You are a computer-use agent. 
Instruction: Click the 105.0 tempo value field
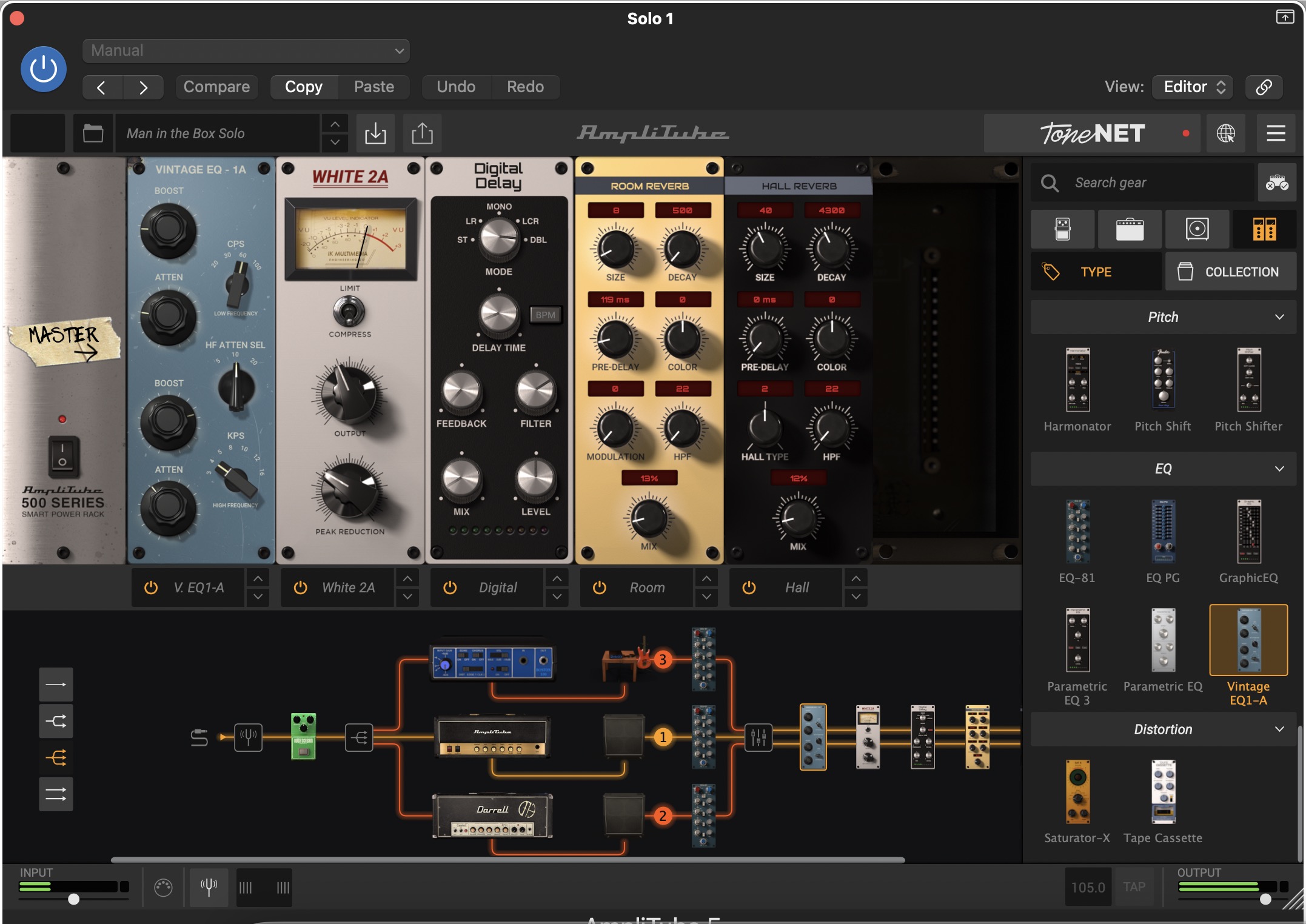pos(1088,887)
